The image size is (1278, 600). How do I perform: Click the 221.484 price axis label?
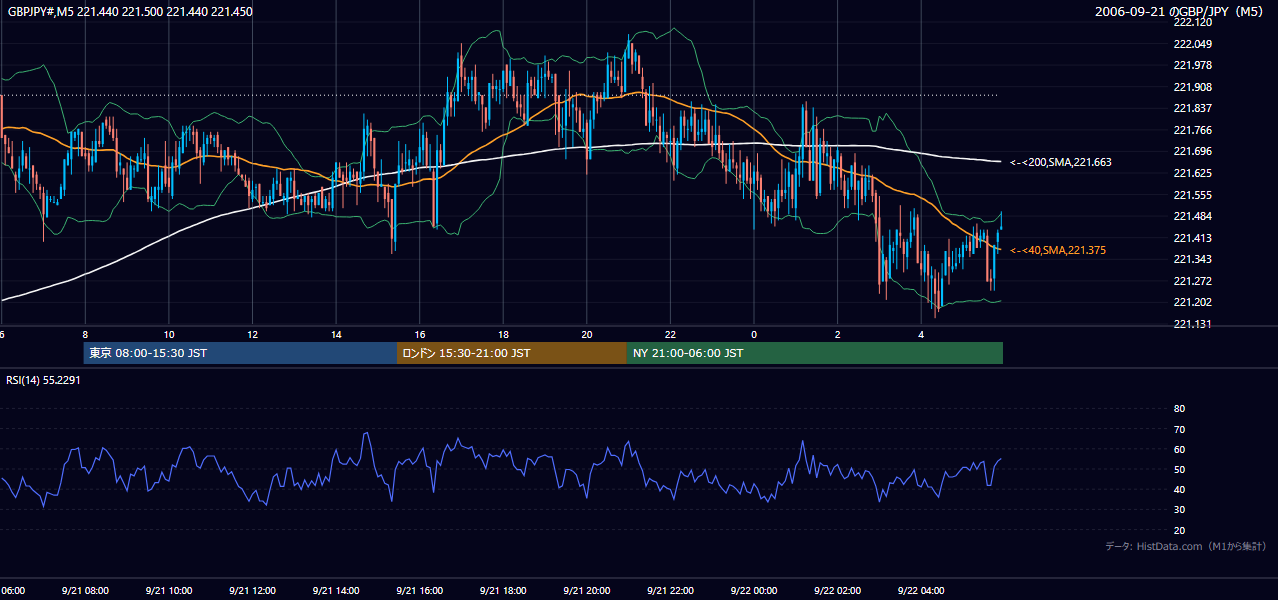point(1192,216)
